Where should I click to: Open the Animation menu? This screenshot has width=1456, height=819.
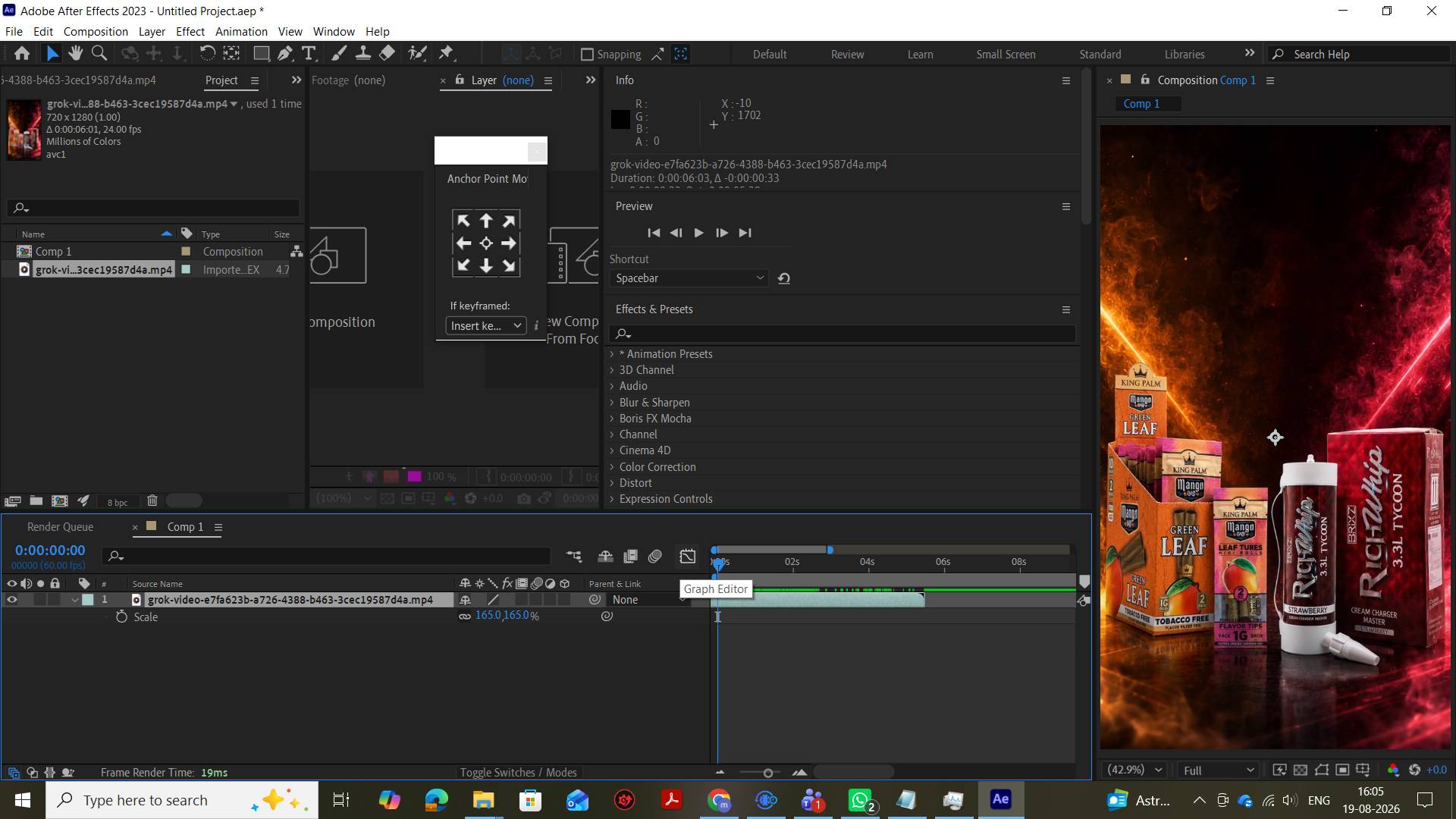(x=241, y=32)
